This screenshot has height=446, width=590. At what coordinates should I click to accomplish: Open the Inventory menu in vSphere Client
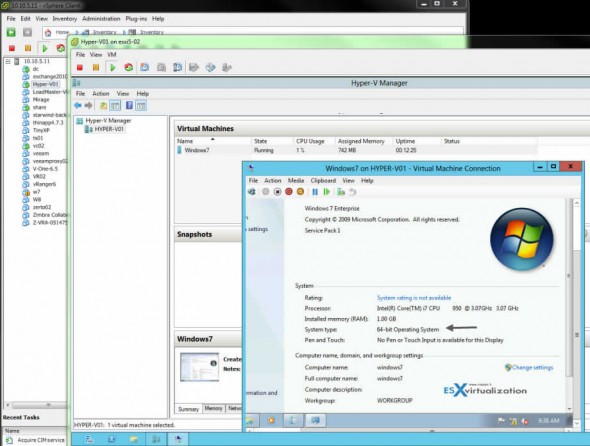64,18
